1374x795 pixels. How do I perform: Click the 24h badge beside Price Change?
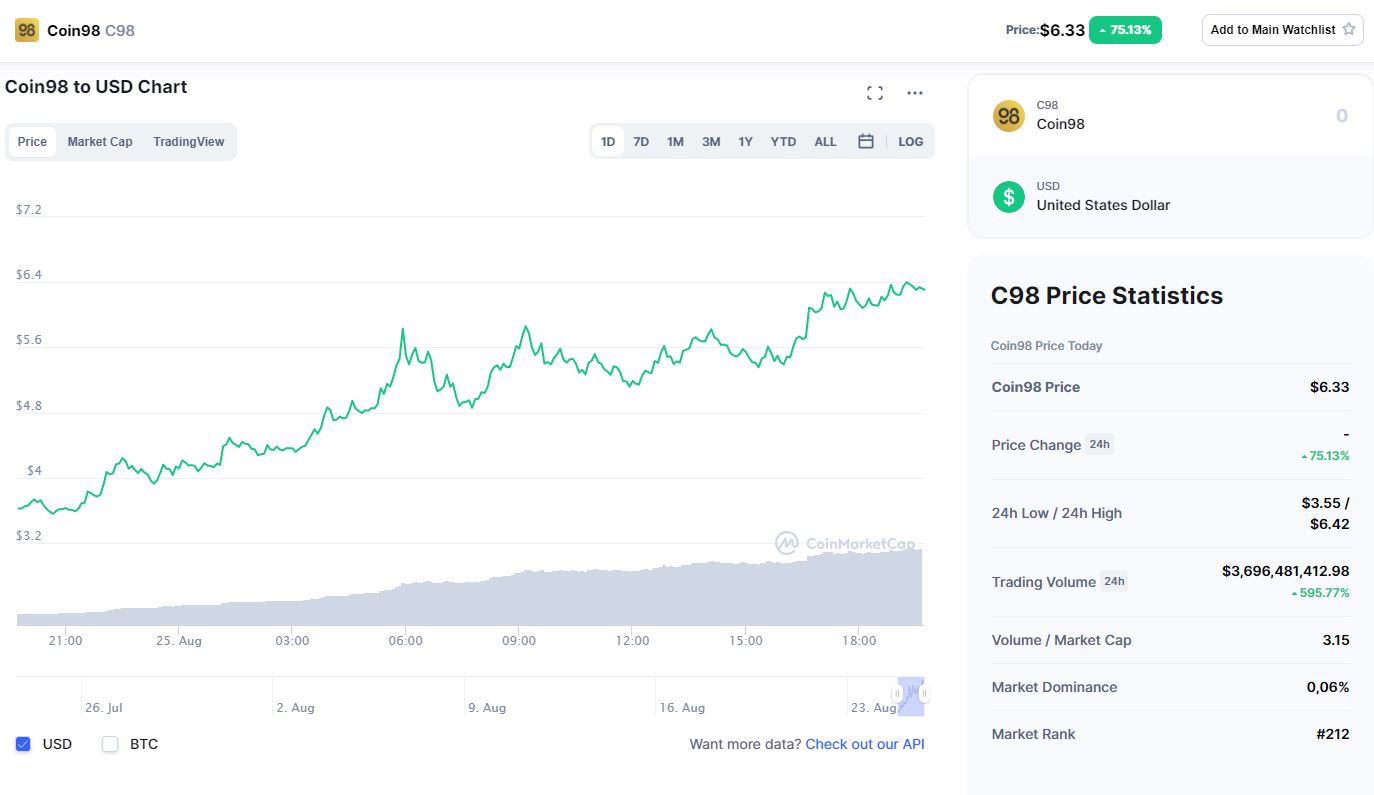pyautogui.click(x=1099, y=444)
